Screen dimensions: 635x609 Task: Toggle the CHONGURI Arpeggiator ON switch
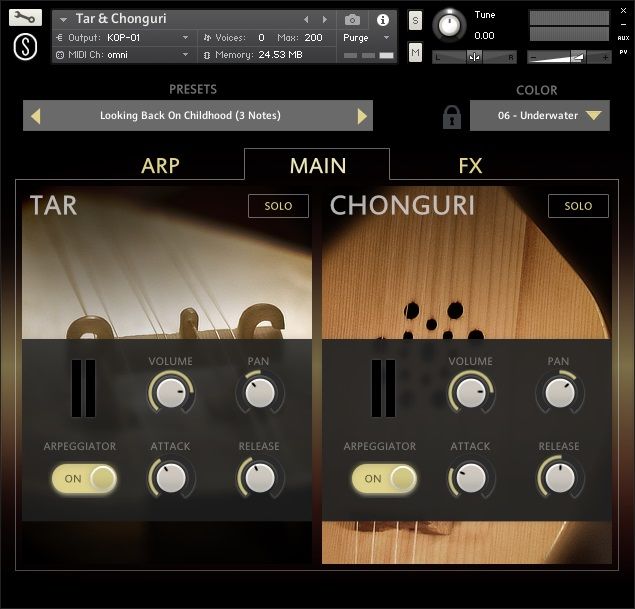pyautogui.click(x=384, y=478)
